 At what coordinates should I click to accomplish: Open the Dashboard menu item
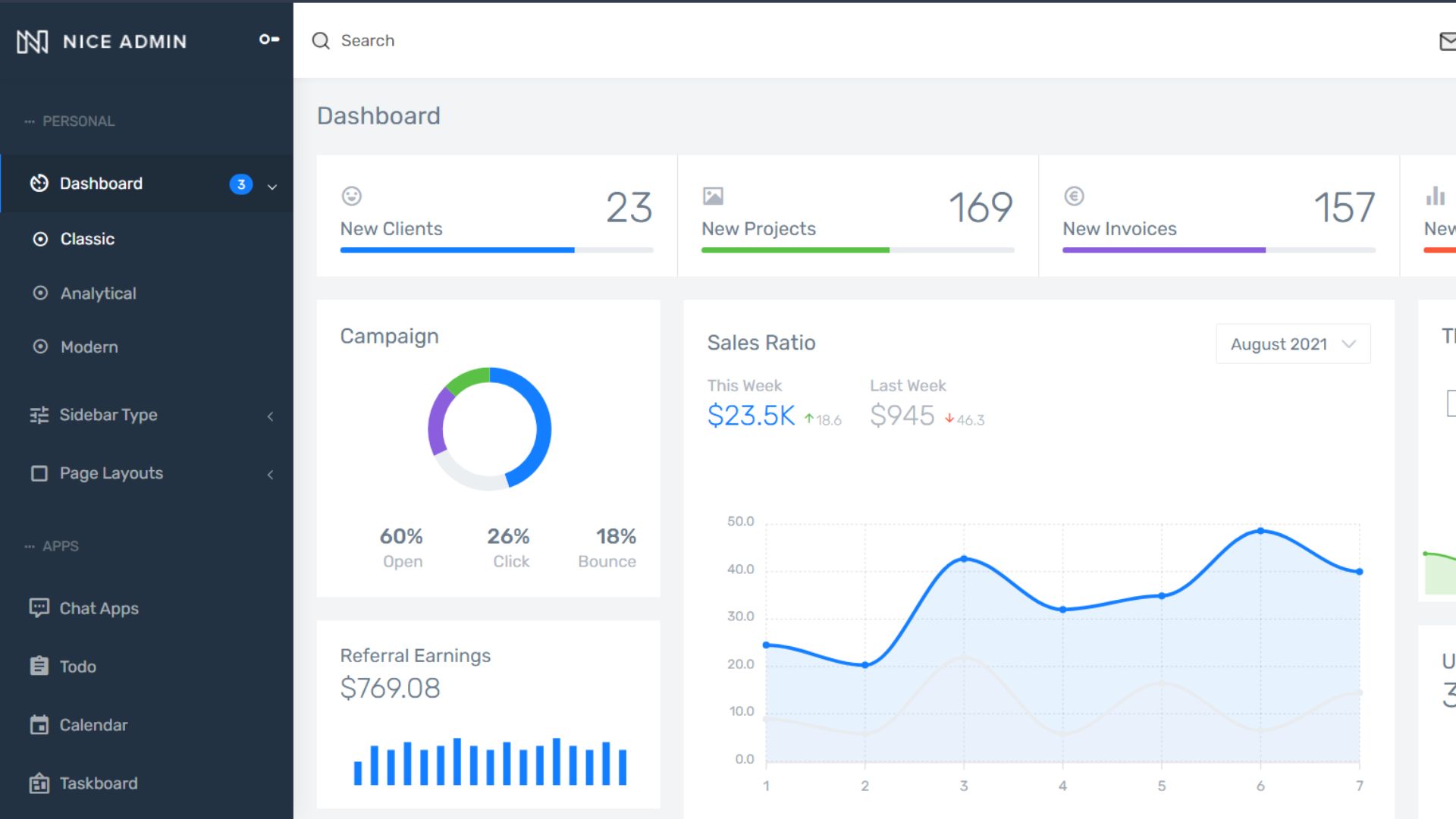(x=146, y=184)
